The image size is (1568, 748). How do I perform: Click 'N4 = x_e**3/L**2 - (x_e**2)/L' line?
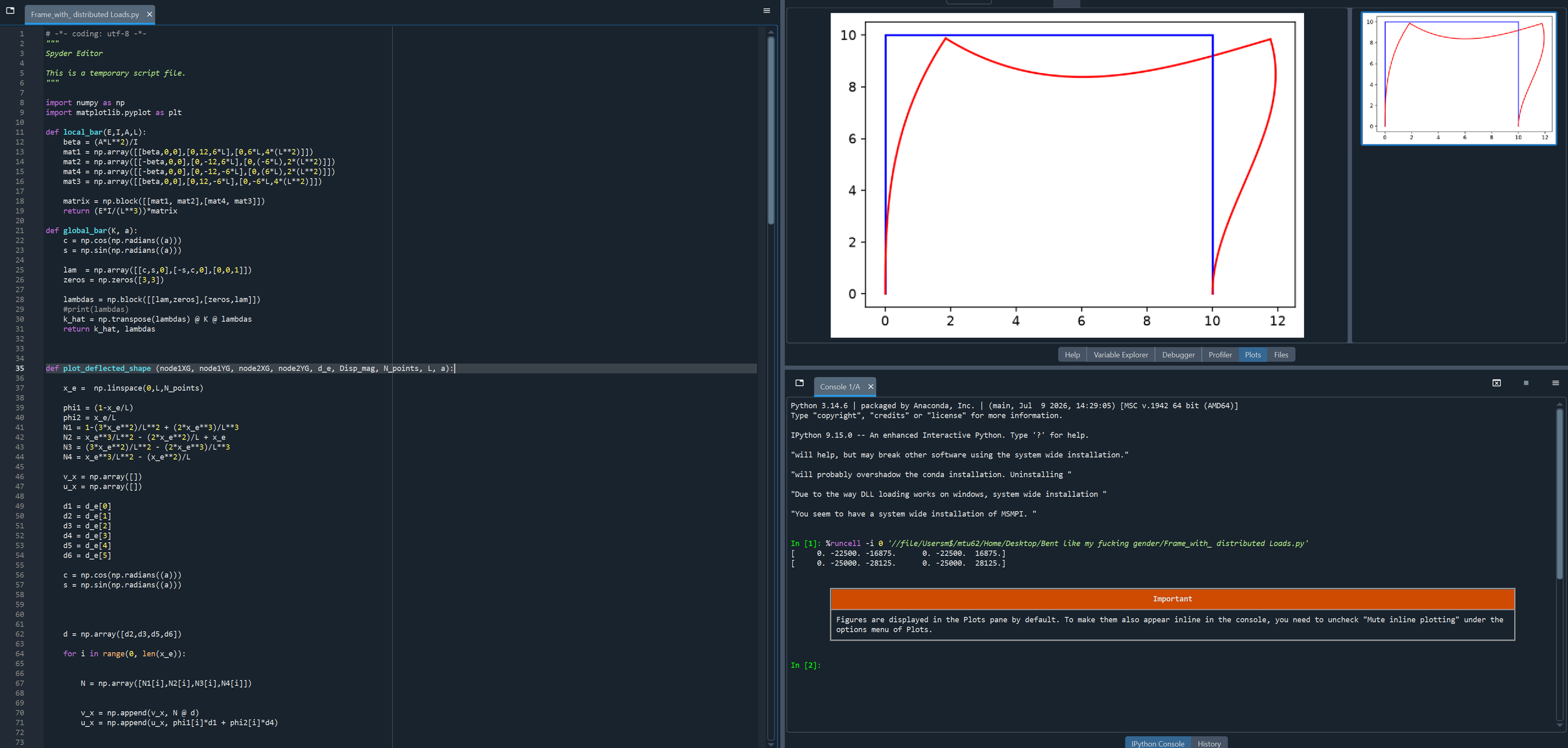click(127, 457)
